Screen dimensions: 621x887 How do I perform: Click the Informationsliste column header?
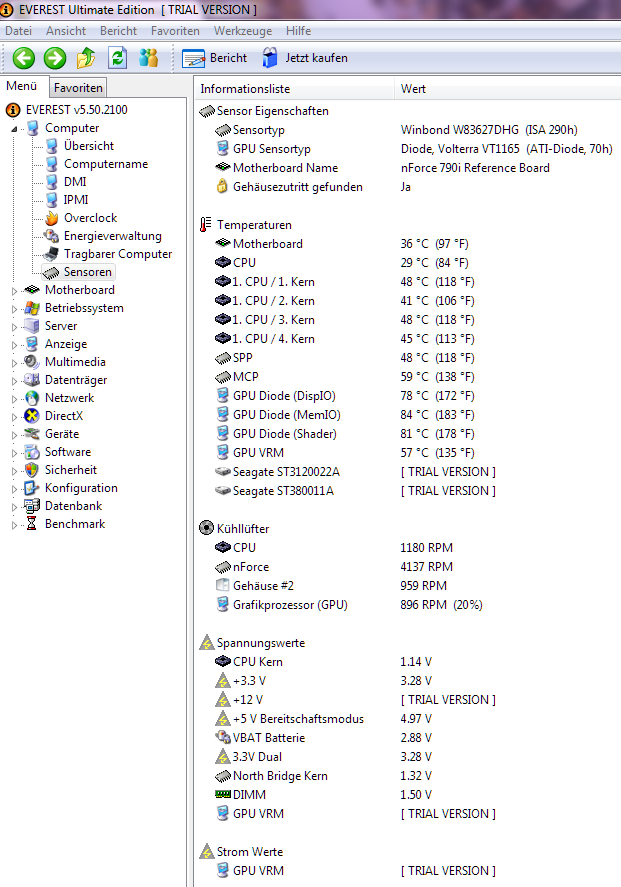pos(245,89)
